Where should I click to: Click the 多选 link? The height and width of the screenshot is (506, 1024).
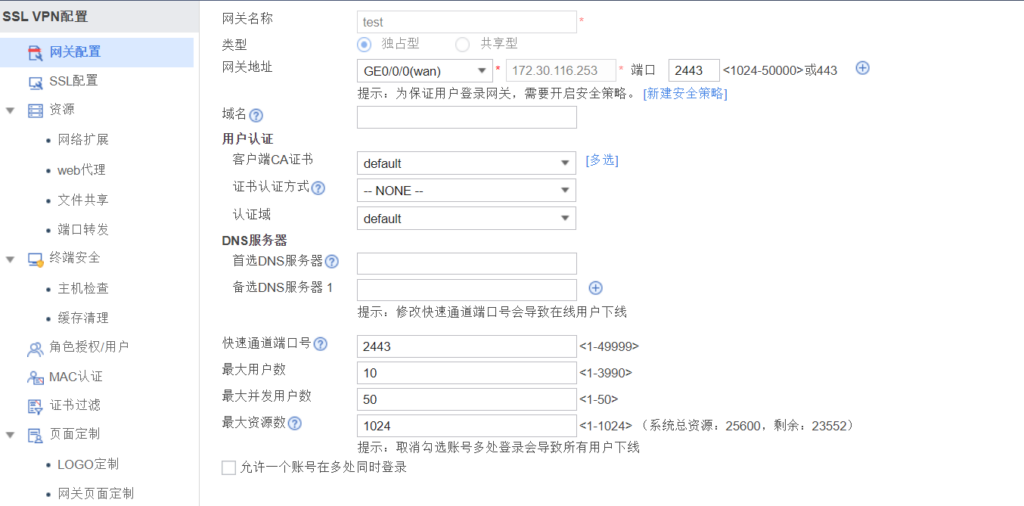[x=602, y=160]
